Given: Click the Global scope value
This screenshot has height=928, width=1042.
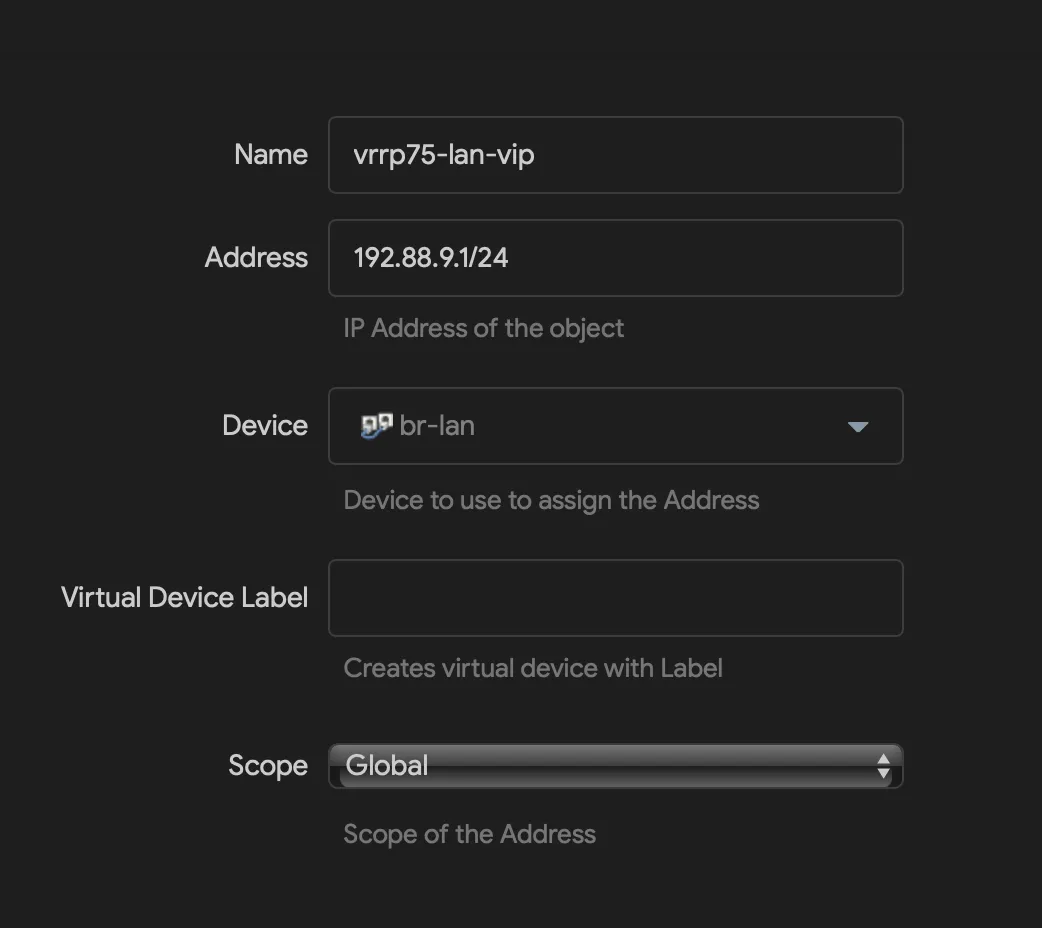Looking at the screenshot, I should [386, 765].
